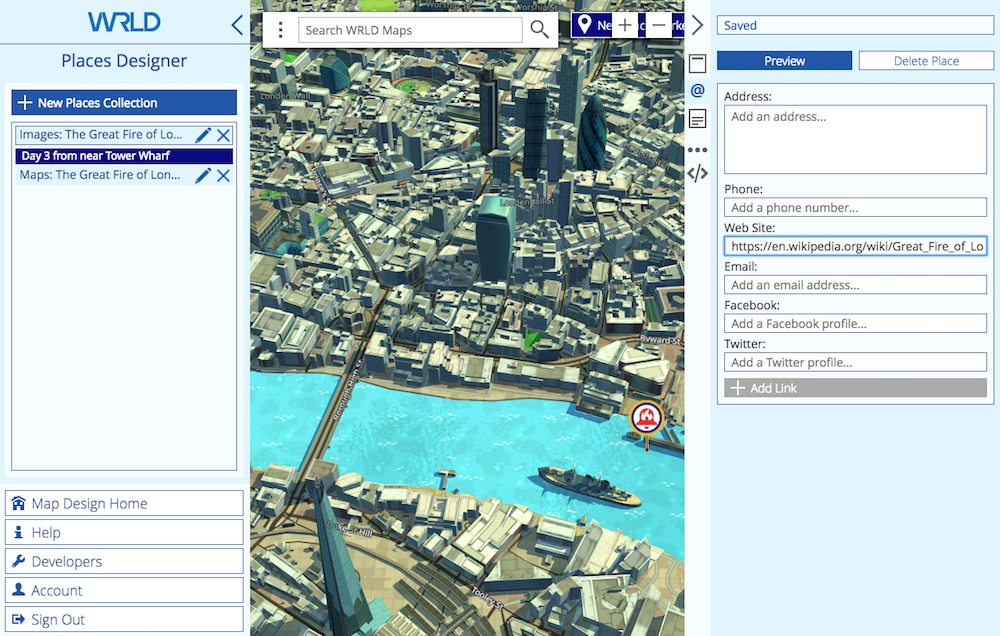Click the search magnifier icon
The image size is (1000, 636).
tap(539, 30)
